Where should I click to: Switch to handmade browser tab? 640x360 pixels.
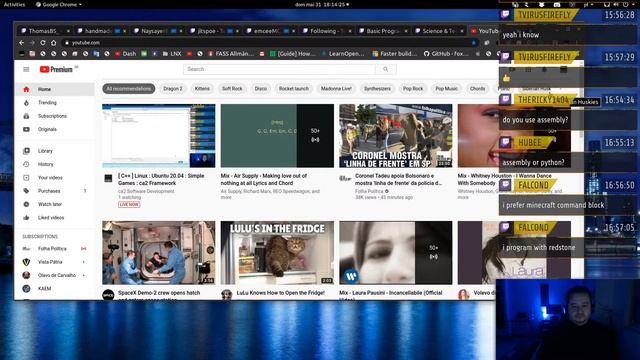click(101, 31)
